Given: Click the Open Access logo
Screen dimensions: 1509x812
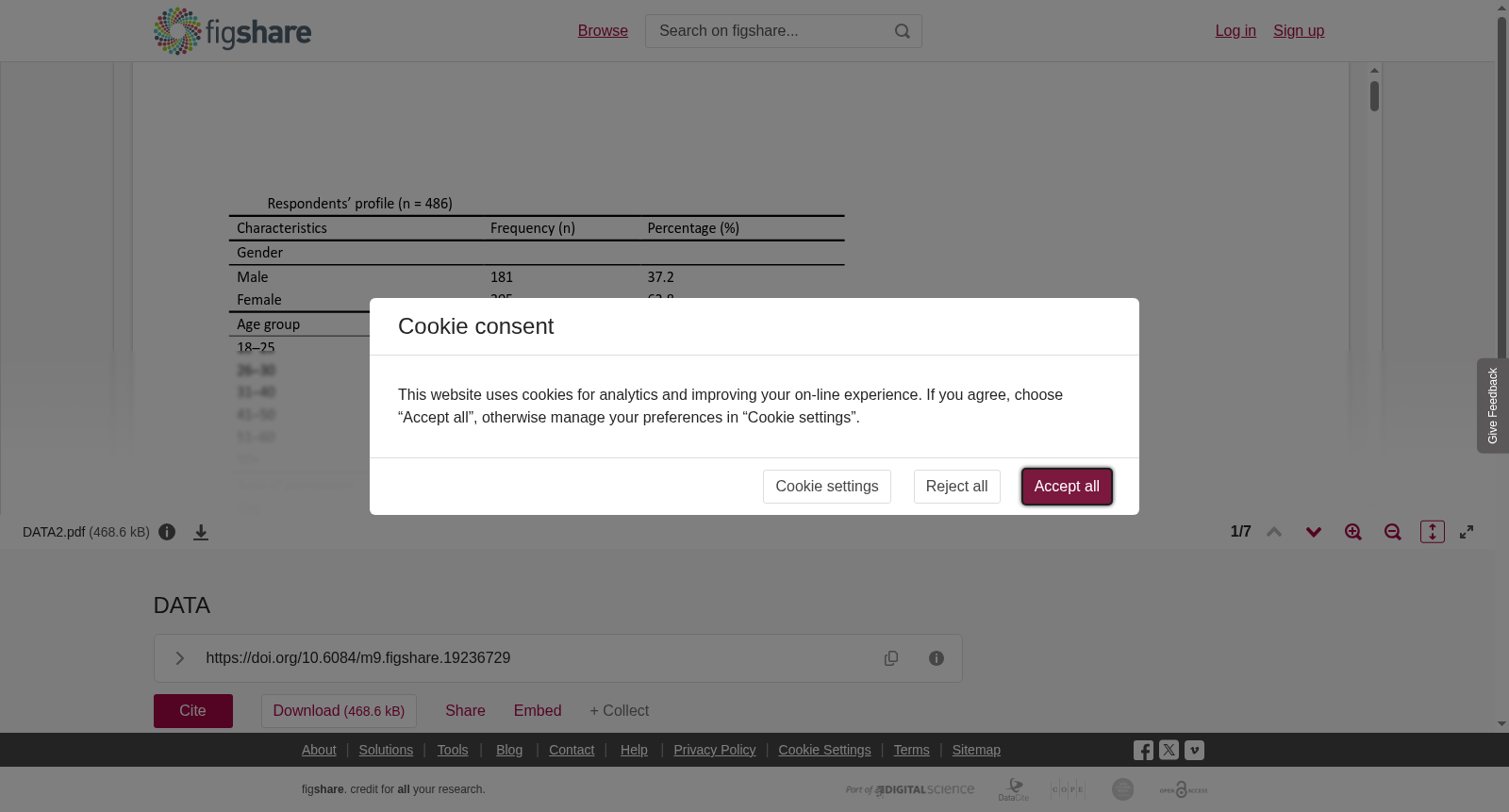Looking at the screenshot, I should 1184,789.
